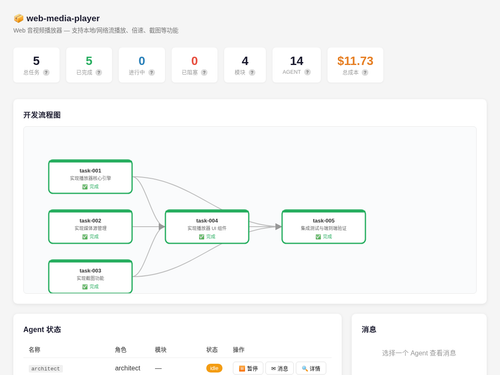Click the green check icon in task-003
Screen dimensions: 500x375
tap(85, 287)
